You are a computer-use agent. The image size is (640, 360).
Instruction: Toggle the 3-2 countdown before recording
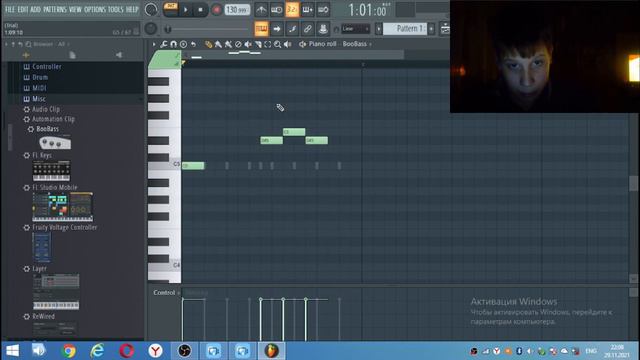292,10
